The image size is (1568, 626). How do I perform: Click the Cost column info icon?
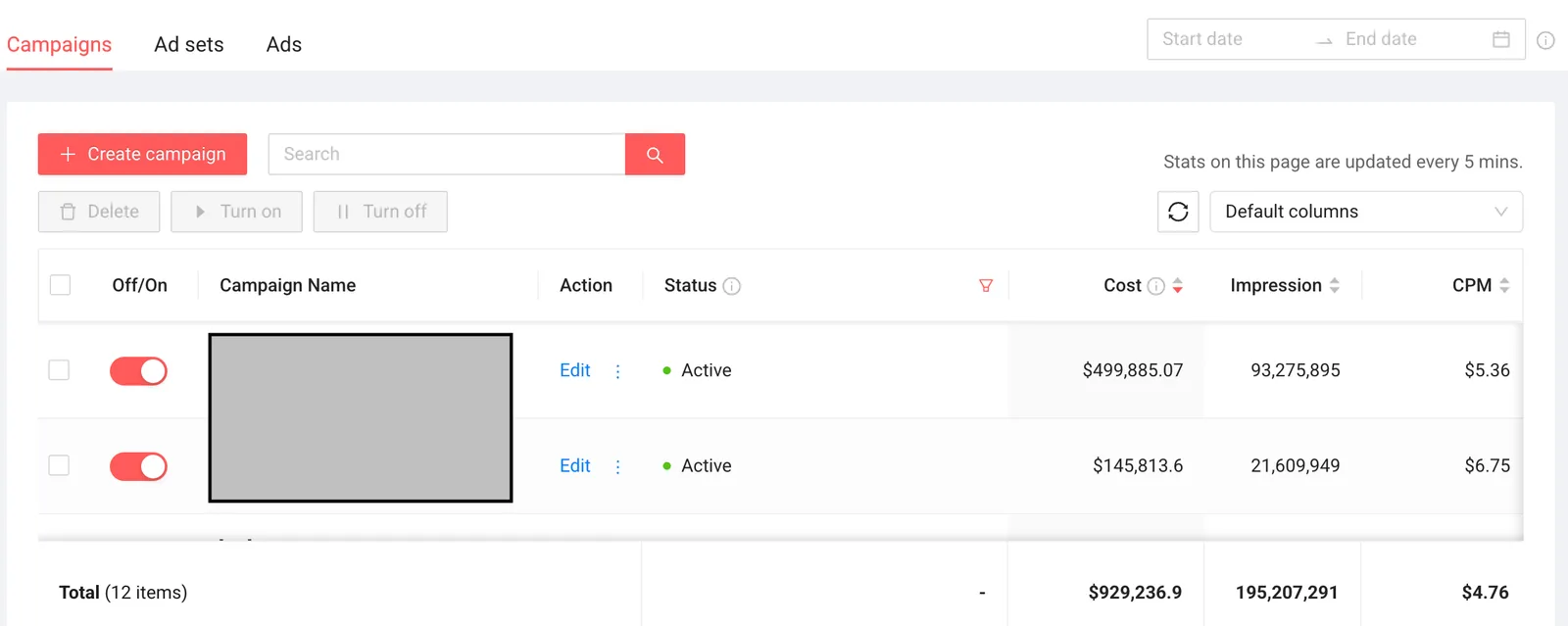pos(1156,286)
